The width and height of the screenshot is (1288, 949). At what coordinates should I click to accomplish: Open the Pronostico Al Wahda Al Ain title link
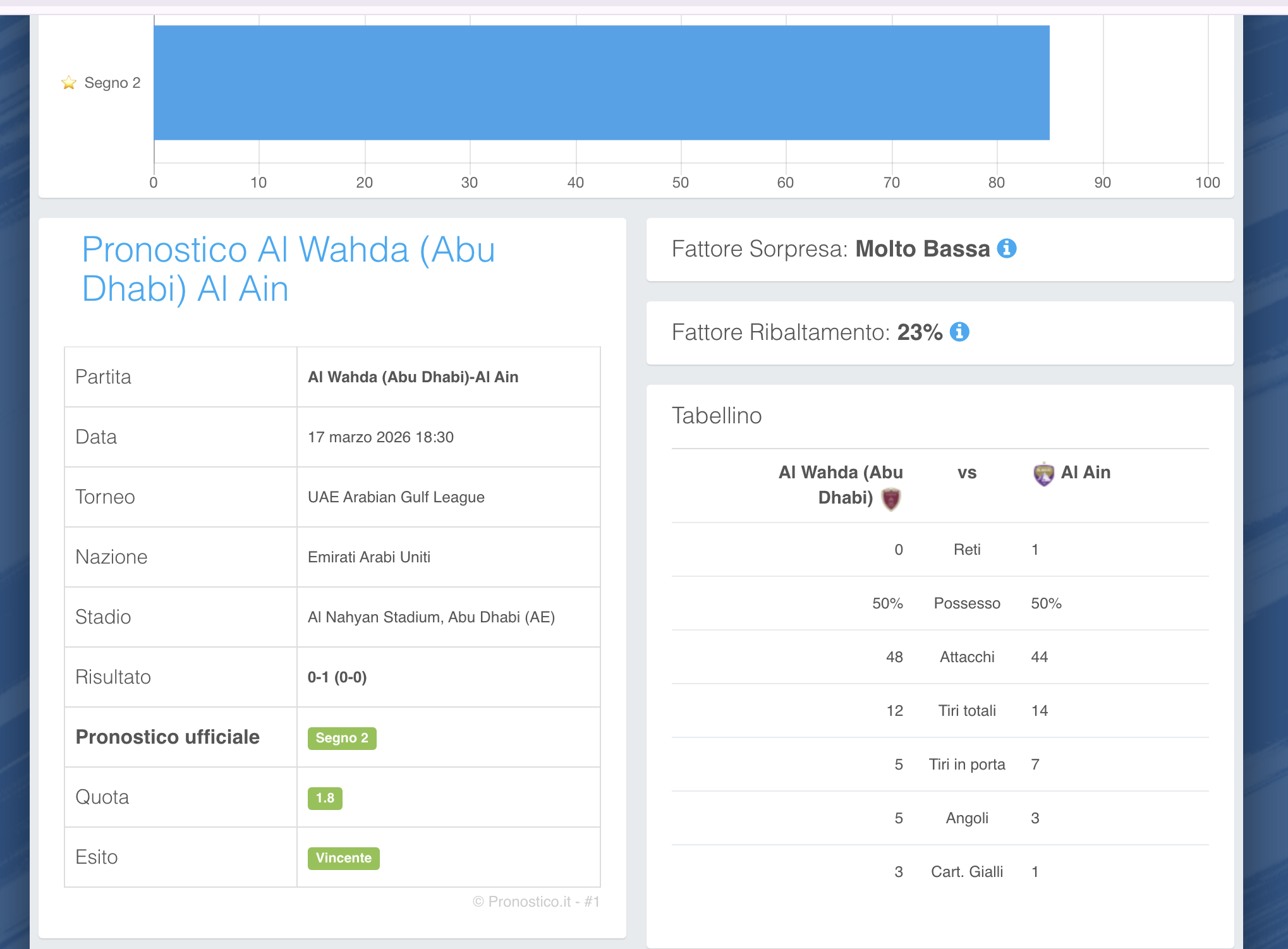click(x=288, y=269)
